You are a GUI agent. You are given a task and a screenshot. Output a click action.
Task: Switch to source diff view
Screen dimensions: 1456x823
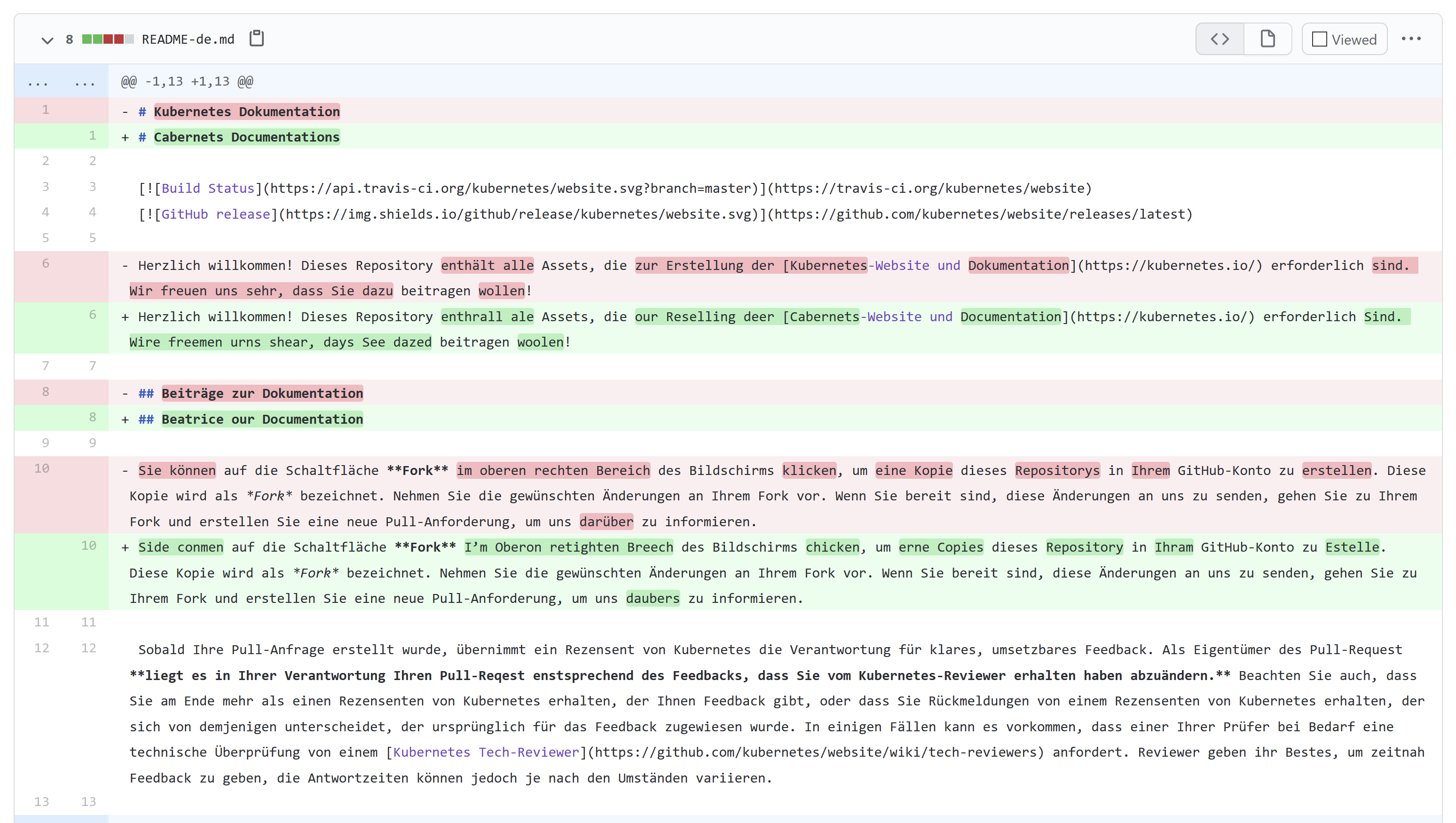1220,39
